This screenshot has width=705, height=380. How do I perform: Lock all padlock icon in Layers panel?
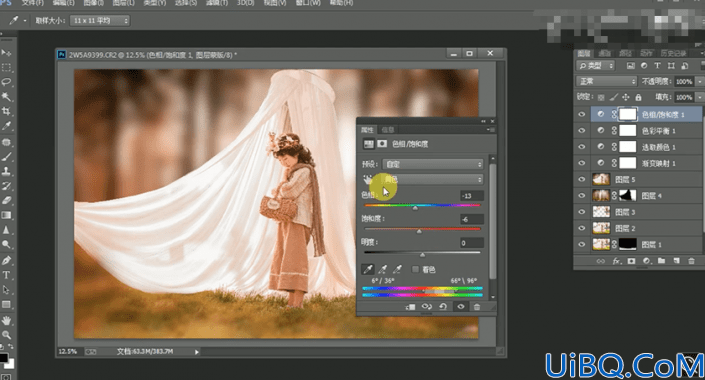coord(638,97)
